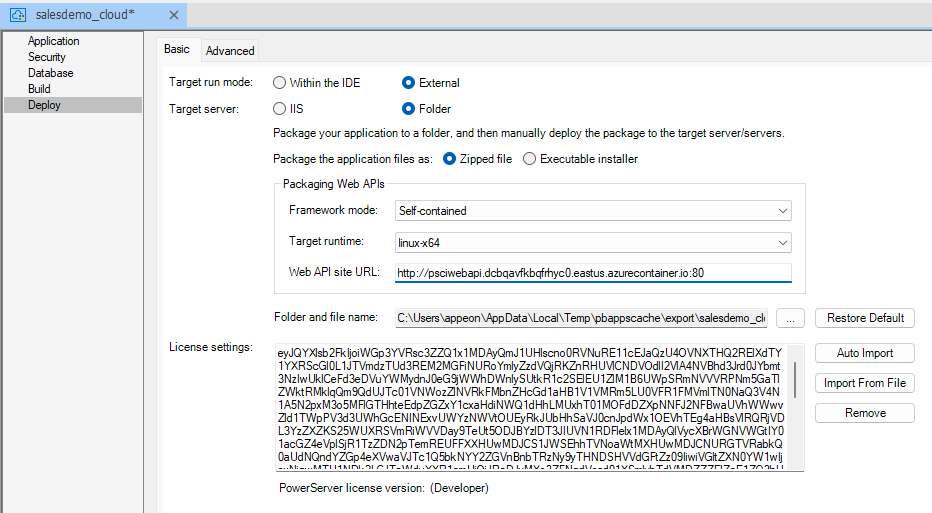The image size is (932, 513).
Task: Click the 'License settings:' label
Action: 210,347
